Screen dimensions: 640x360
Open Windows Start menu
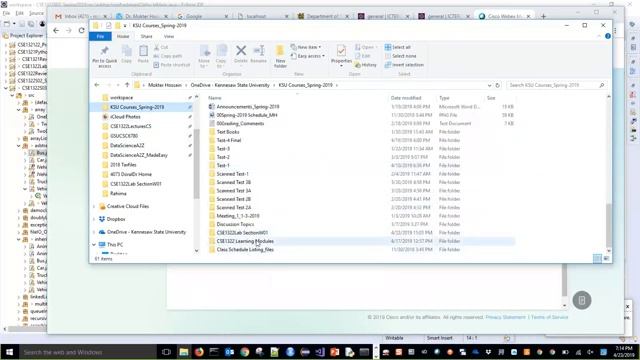pyautogui.click(x=9, y=352)
